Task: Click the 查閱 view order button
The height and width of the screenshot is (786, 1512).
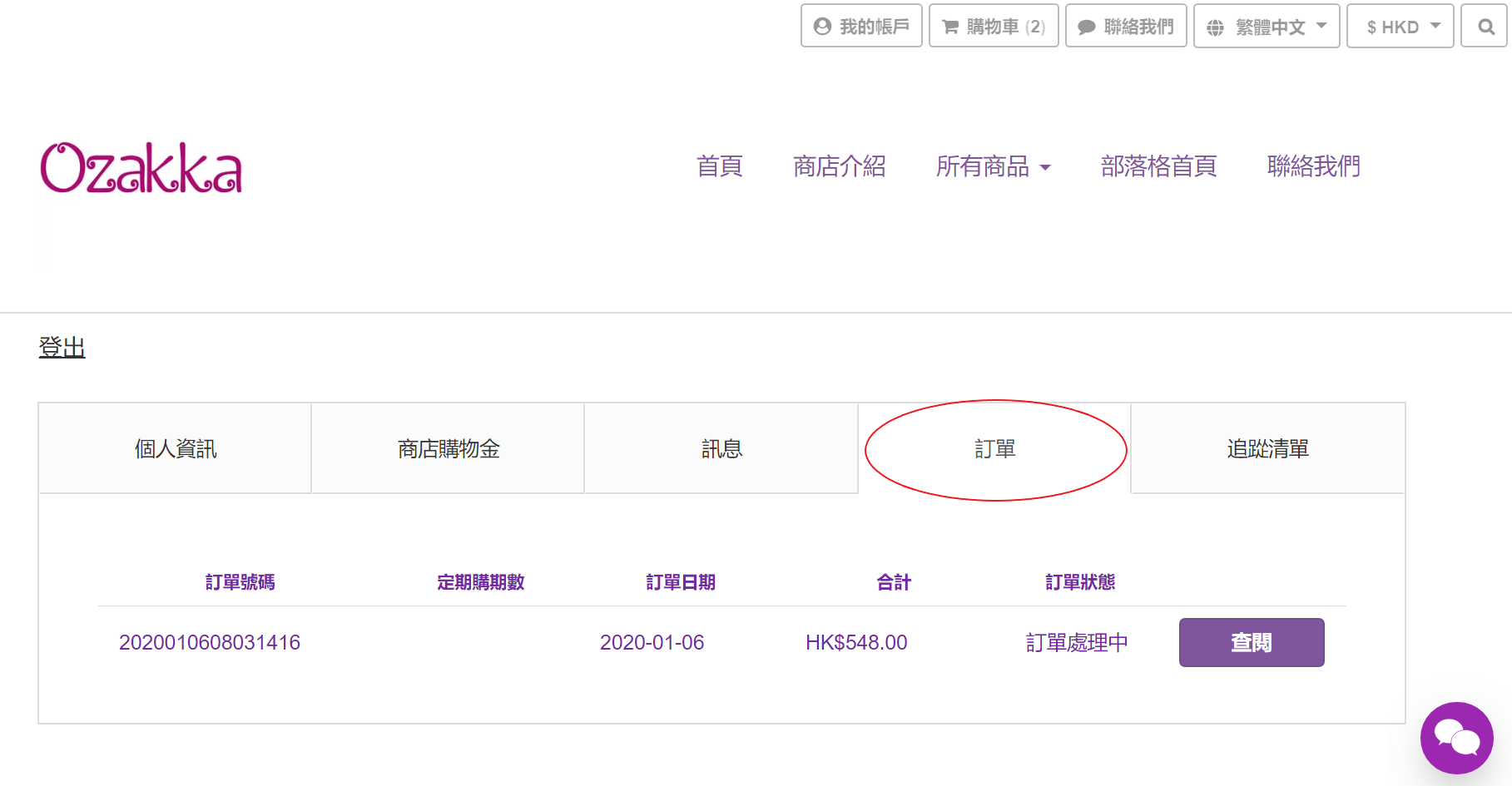Action: coord(1251,642)
